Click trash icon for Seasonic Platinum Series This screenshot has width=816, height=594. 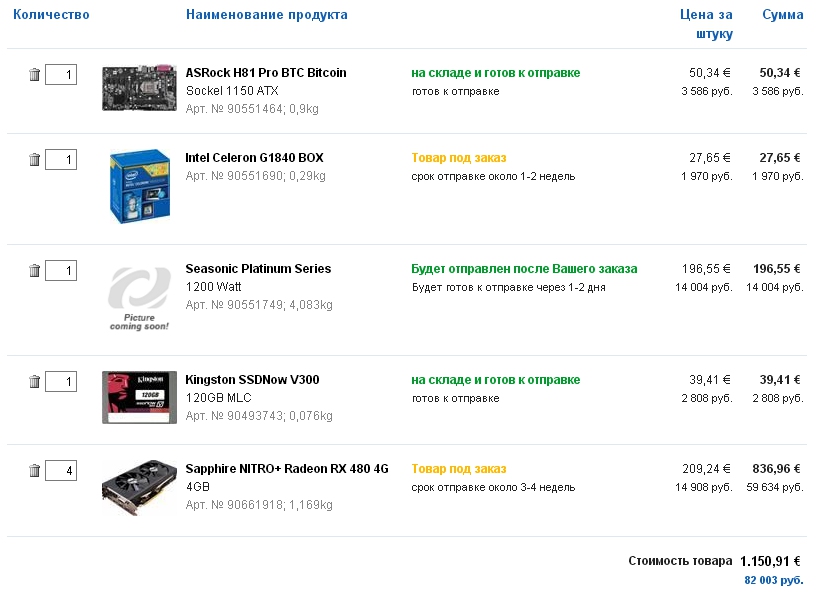coord(34,270)
